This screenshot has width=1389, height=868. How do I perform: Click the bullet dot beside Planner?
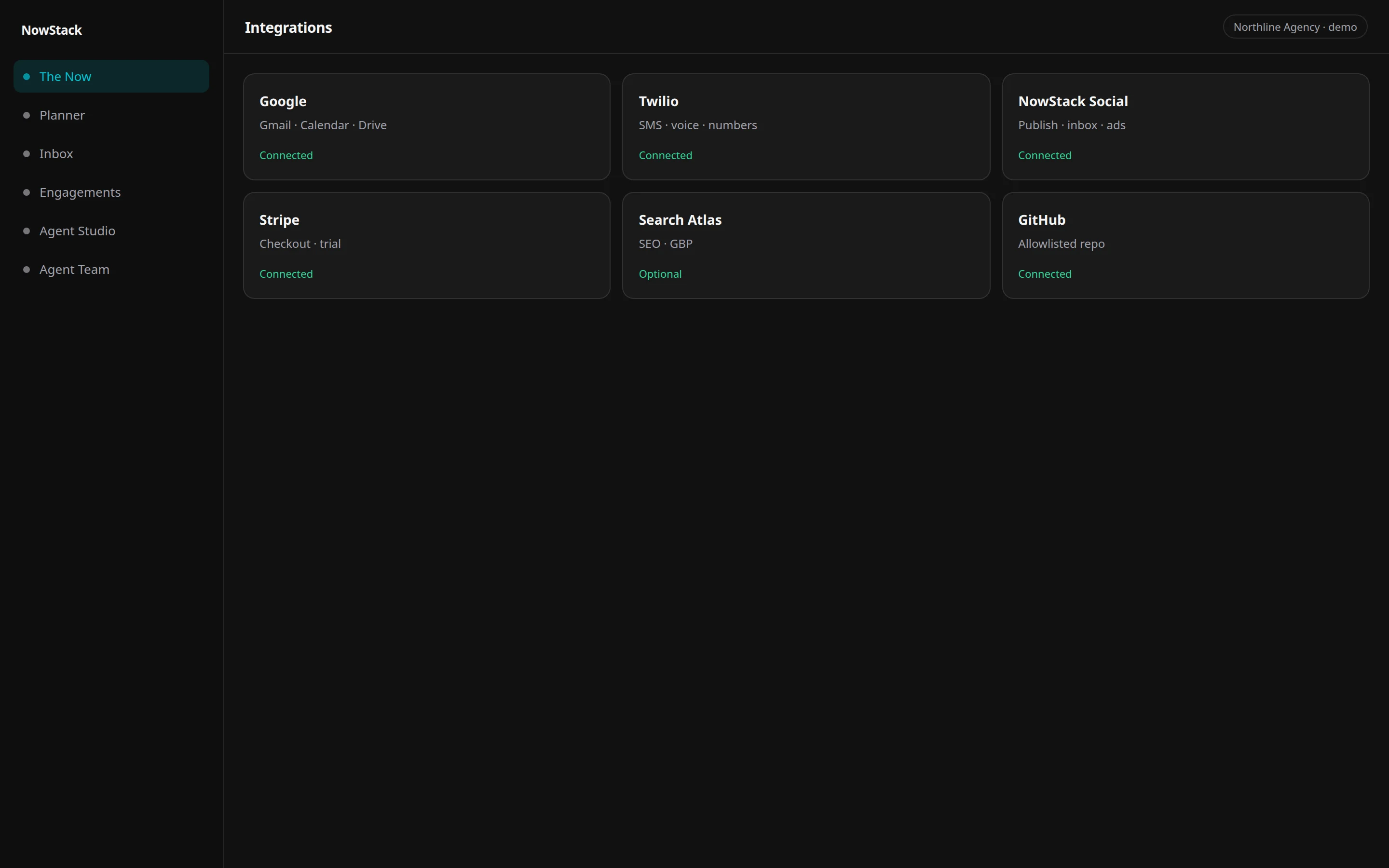(x=27, y=115)
